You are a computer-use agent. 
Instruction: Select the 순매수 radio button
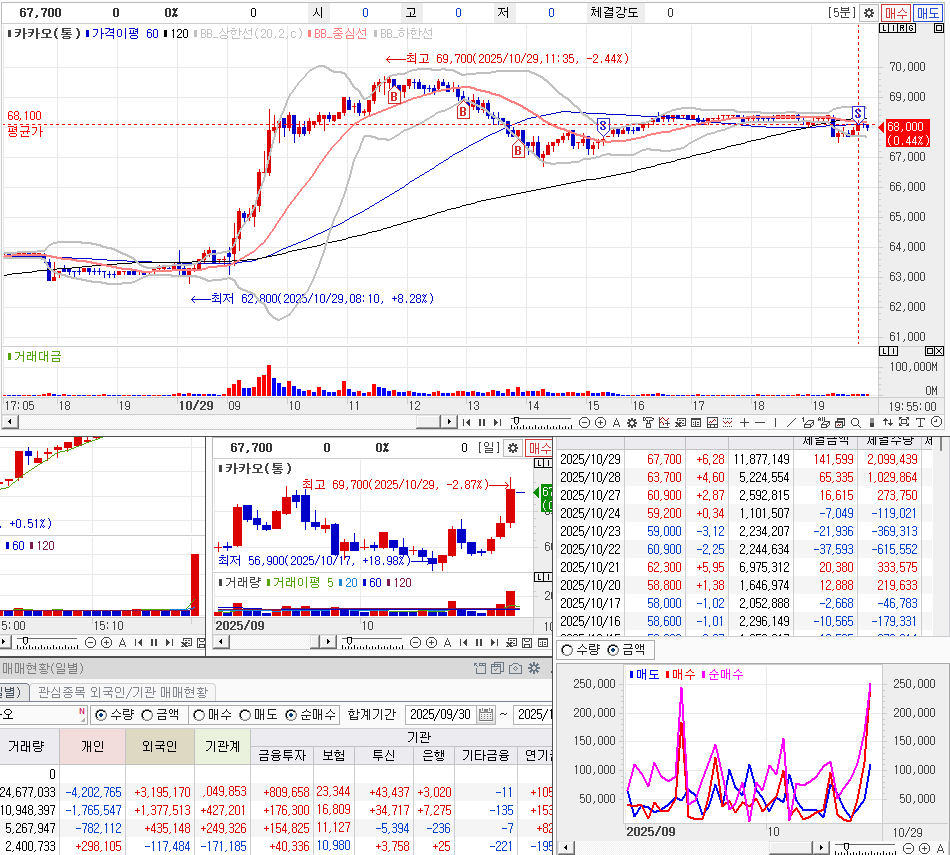[x=291, y=715]
